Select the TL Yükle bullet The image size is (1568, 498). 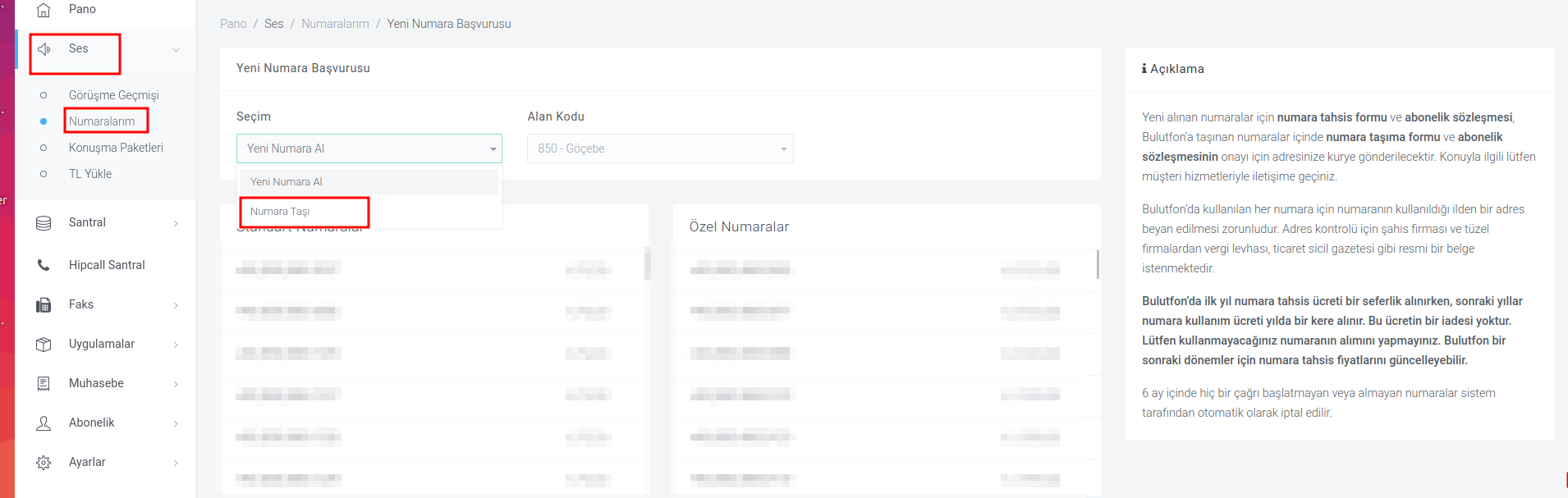point(44,174)
